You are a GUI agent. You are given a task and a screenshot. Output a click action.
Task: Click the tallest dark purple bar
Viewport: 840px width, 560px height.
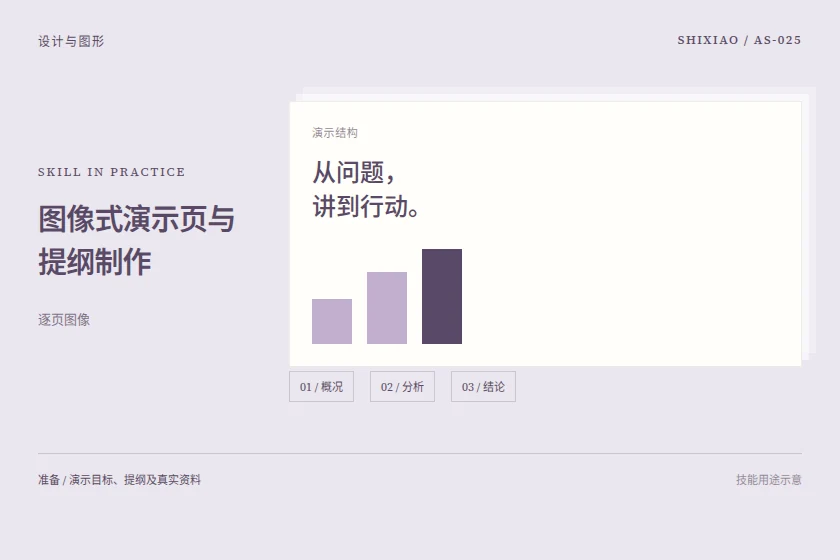442,296
